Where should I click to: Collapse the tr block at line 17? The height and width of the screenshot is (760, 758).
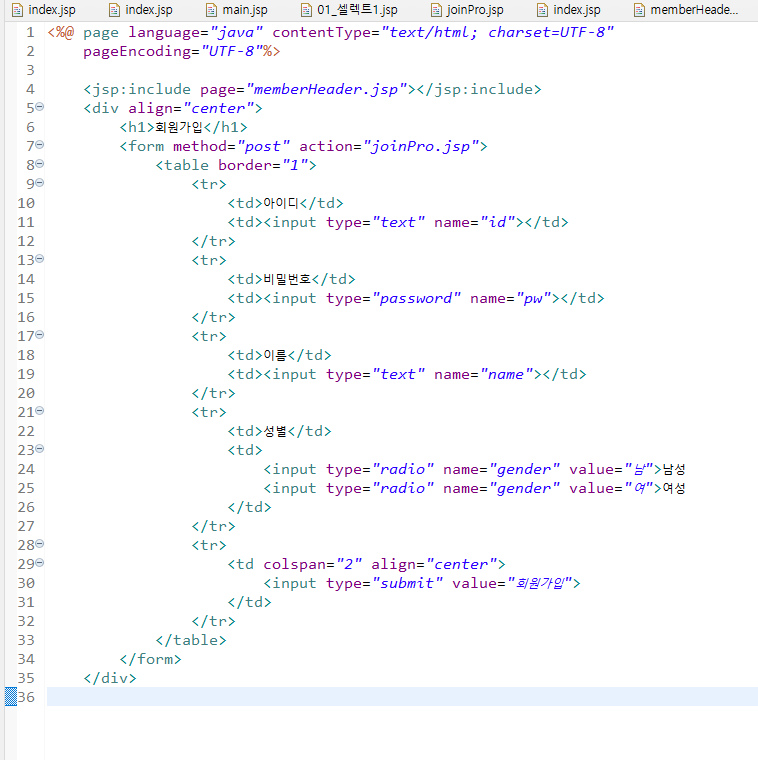click(x=40, y=334)
